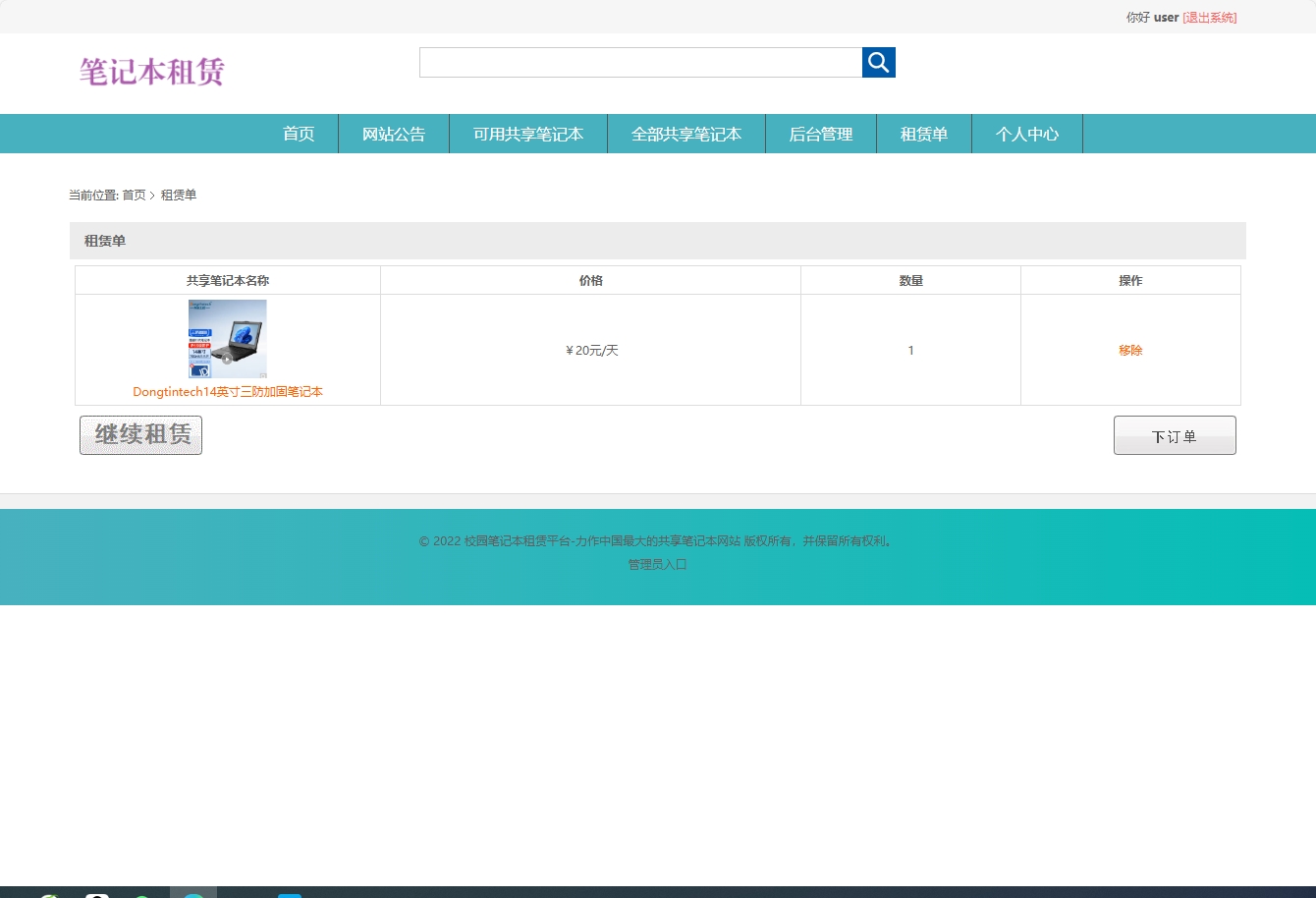Image resolution: width=1316 pixels, height=898 pixels.
Task: Click the username 'user' in the greeting
Action: 1167,18
